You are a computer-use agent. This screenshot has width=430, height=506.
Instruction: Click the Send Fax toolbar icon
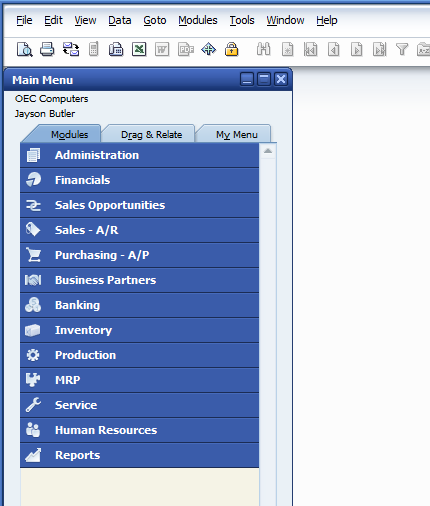[116, 50]
